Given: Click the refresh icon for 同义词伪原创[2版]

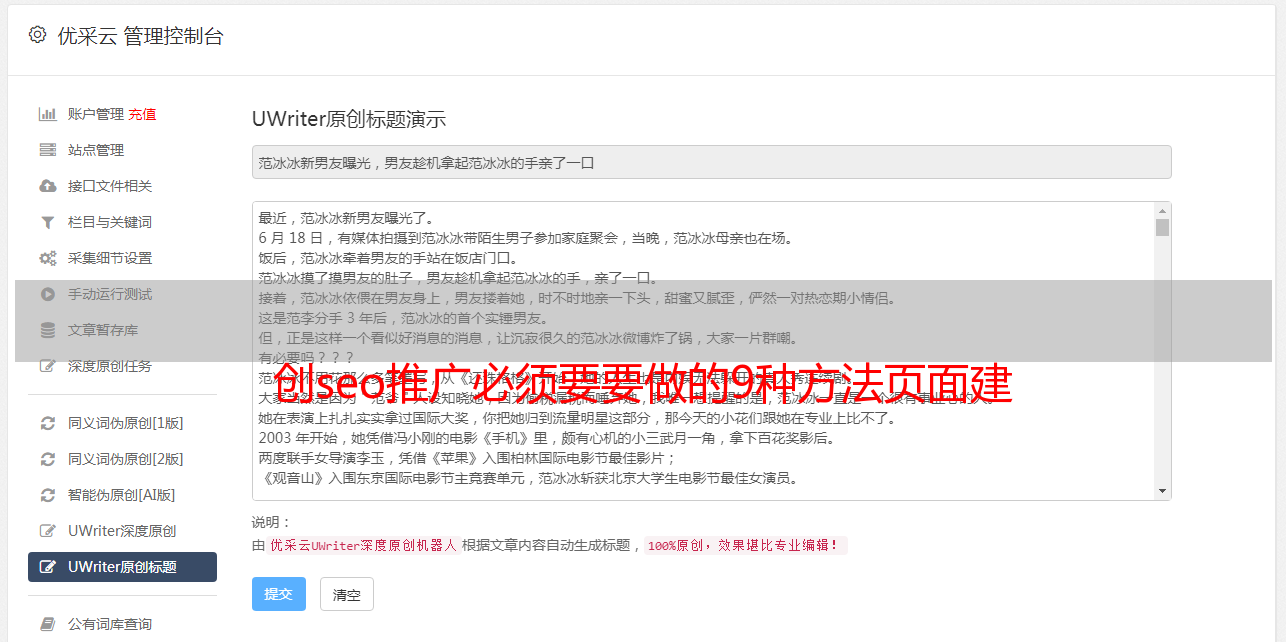Looking at the screenshot, I should pyautogui.click(x=47, y=459).
